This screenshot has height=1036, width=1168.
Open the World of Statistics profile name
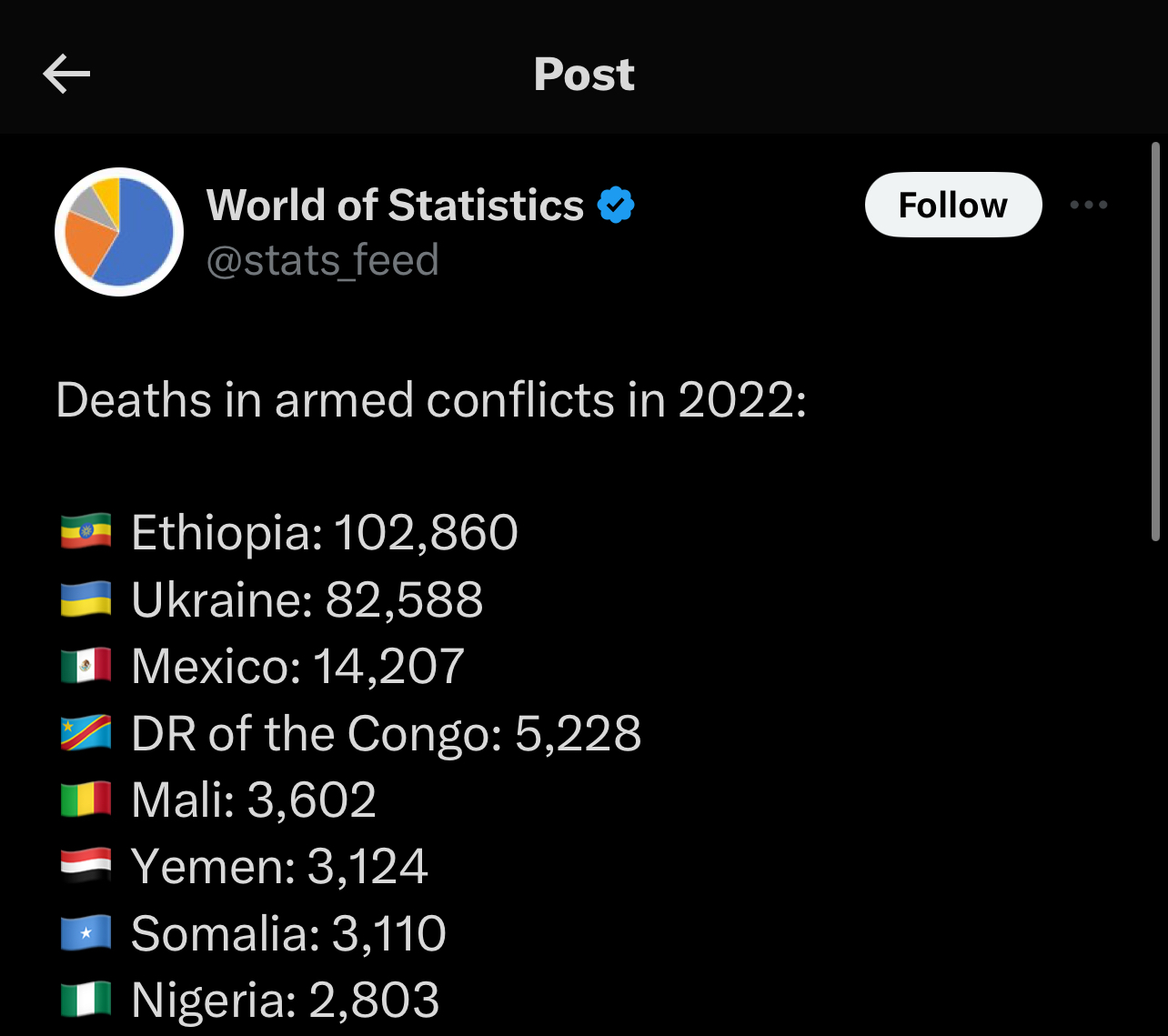(x=395, y=205)
